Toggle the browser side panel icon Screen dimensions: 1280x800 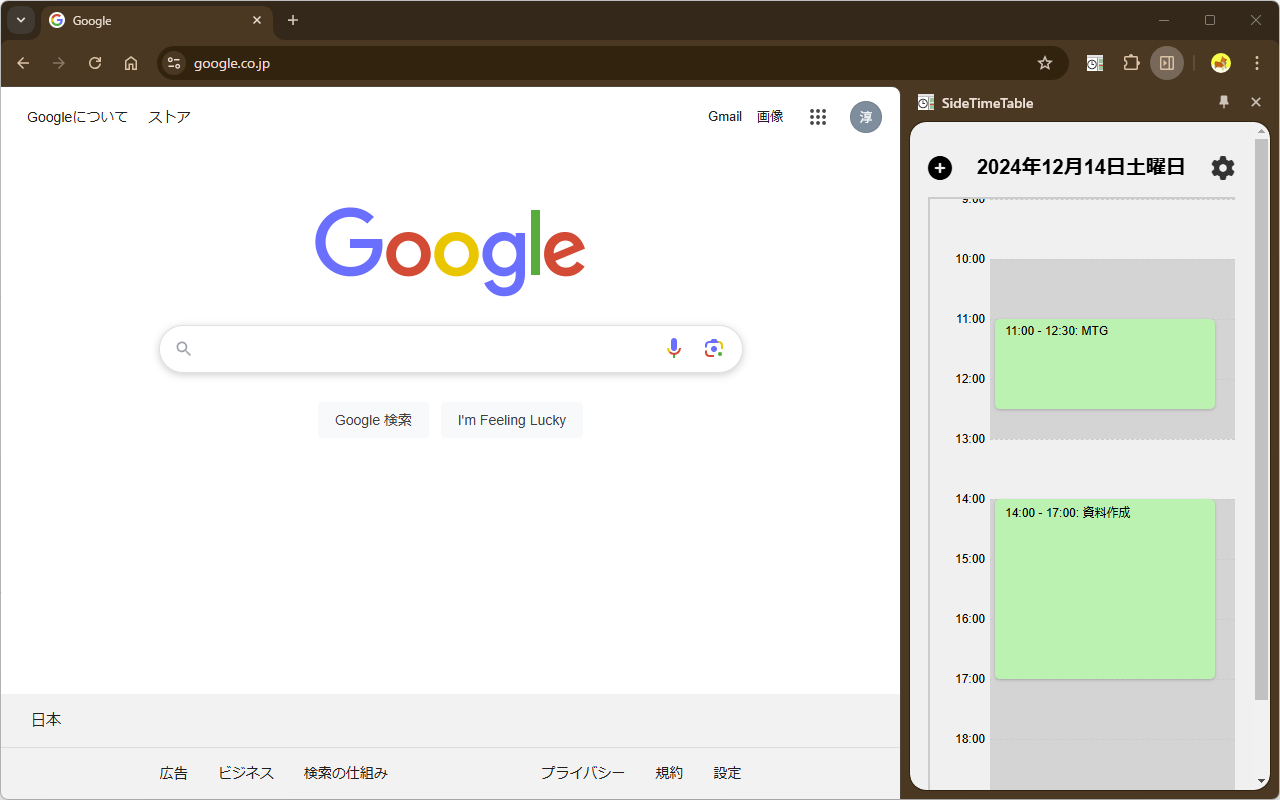click(1167, 62)
